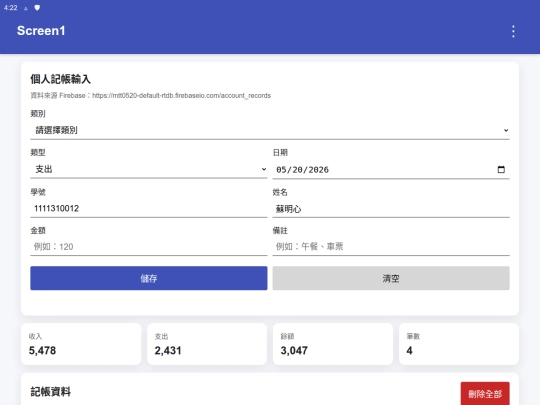Click the Screen1 title in app bar
Image resolution: width=540 pixels, height=405 pixels.
pyautogui.click(x=41, y=31)
